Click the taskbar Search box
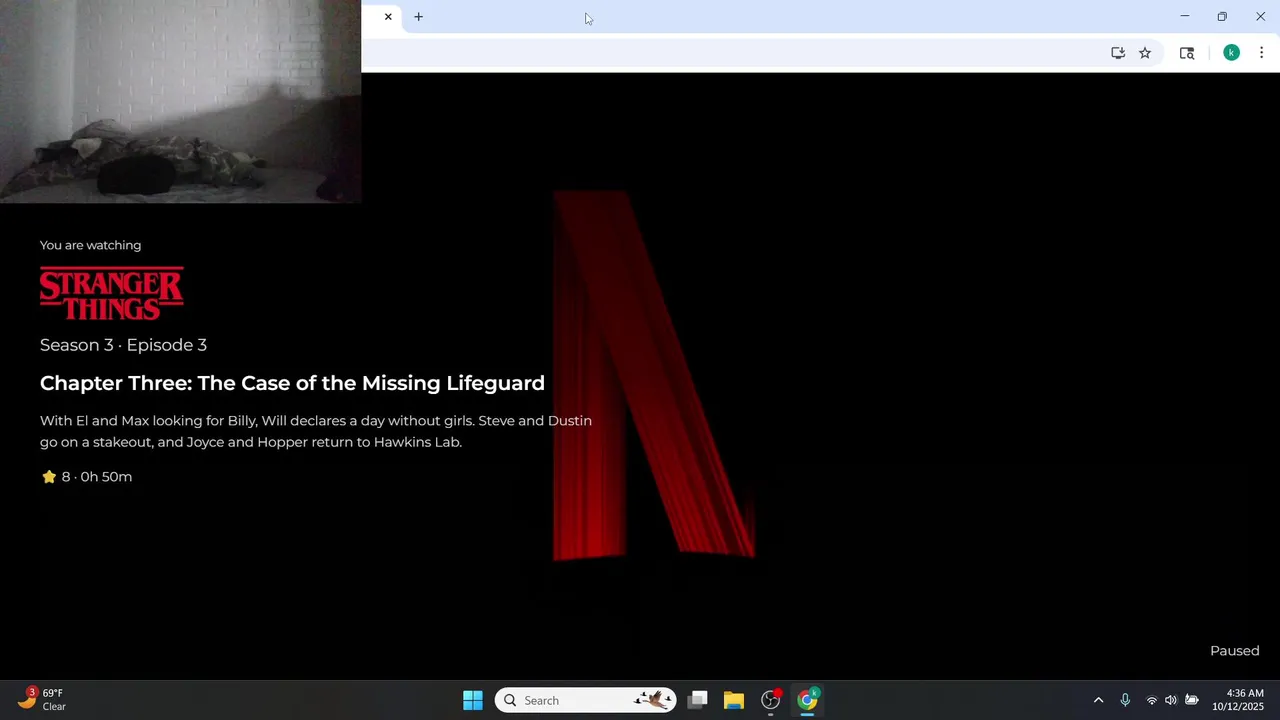Image resolution: width=1280 pixels, height=720 pixels. coord(586,700)
